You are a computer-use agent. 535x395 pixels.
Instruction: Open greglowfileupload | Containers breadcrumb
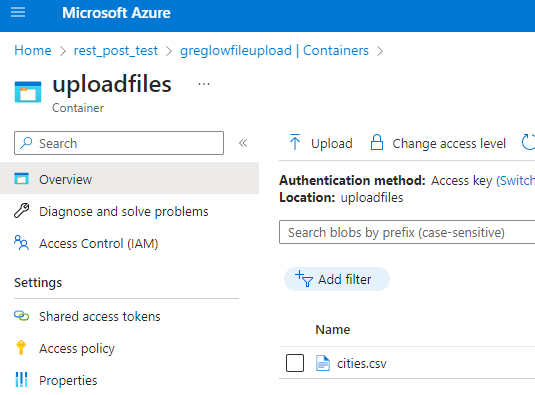point(274,50)
